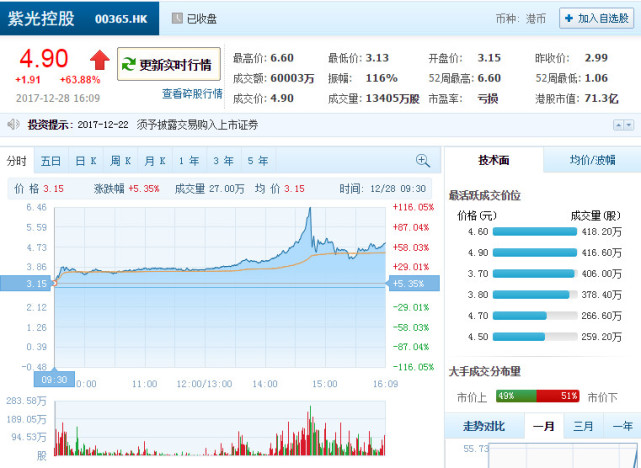
Task: Select the 技术面 panel tab
Action: click(x=494, y=160)
